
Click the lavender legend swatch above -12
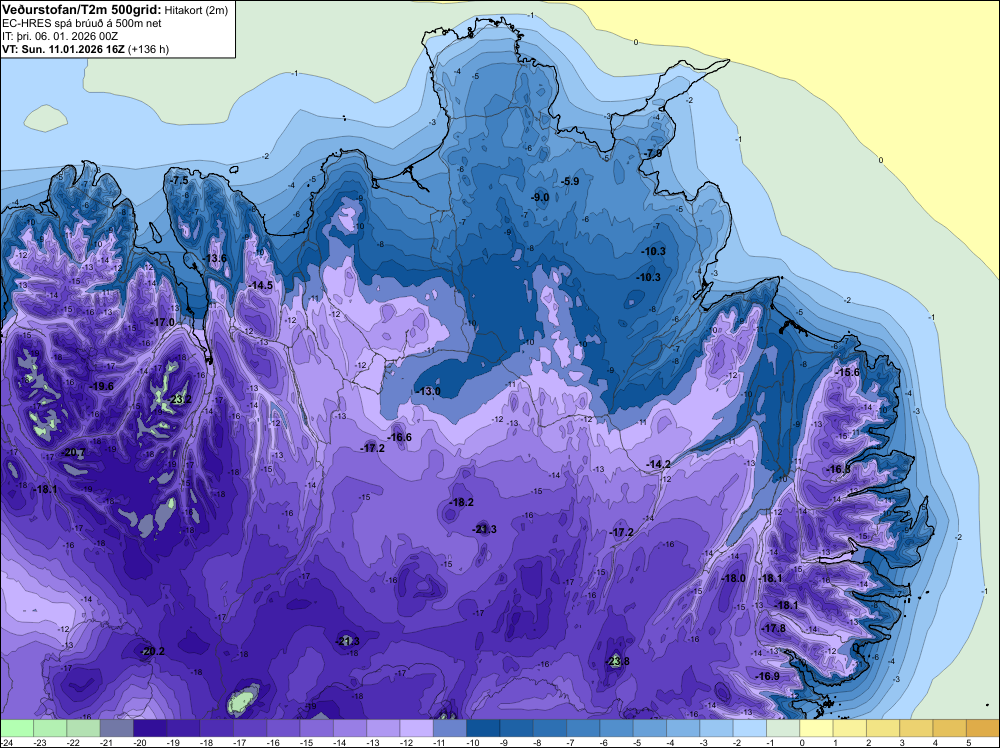[416, 728]
